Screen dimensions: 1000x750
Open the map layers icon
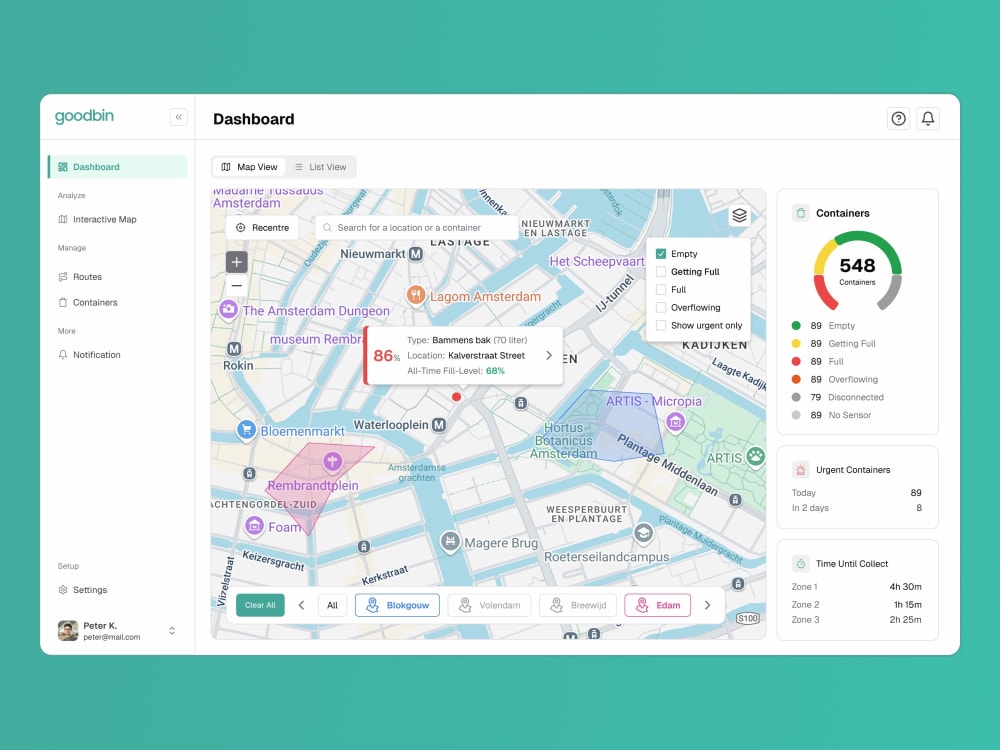[739, 216]
